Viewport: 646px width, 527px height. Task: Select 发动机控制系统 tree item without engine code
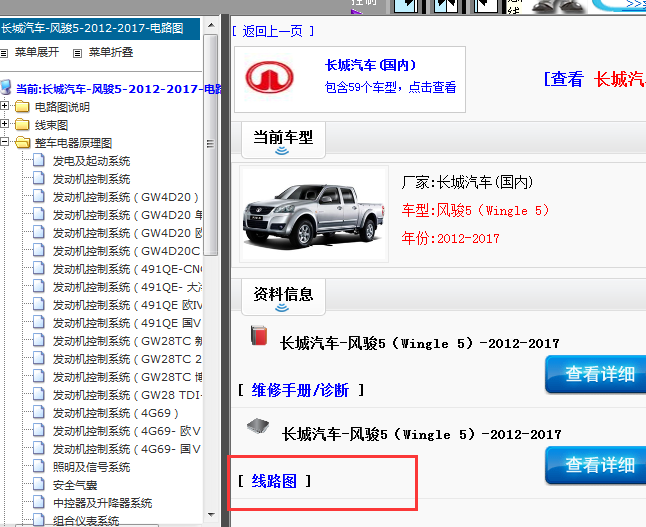coord(91,179)
